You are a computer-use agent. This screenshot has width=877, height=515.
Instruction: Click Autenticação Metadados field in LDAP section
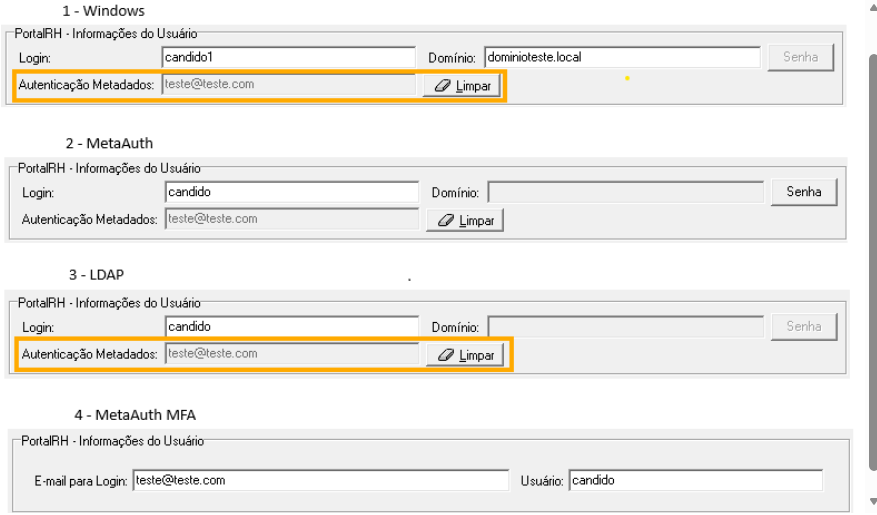291,354
